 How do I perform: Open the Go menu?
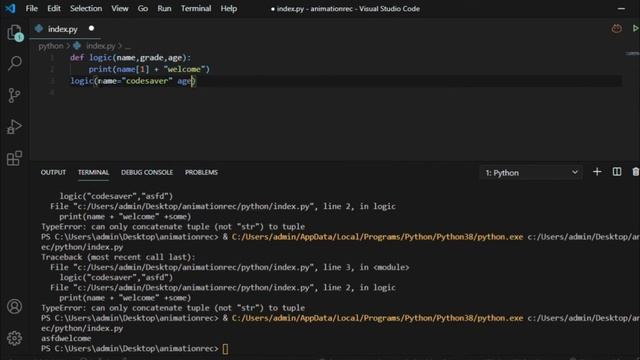click(x=143, y=9)
